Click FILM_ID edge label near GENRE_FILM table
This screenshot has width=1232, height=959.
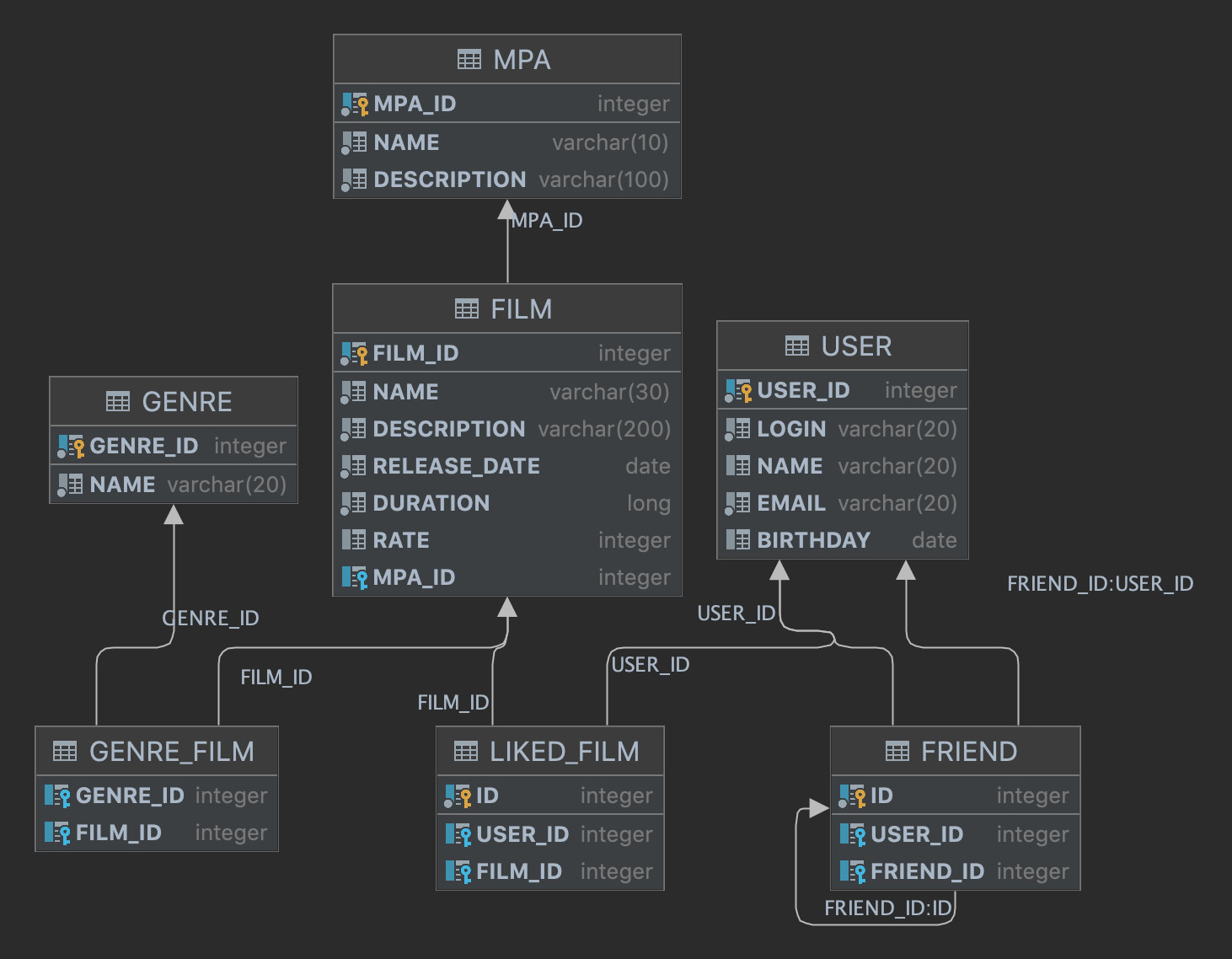point(276,678)
